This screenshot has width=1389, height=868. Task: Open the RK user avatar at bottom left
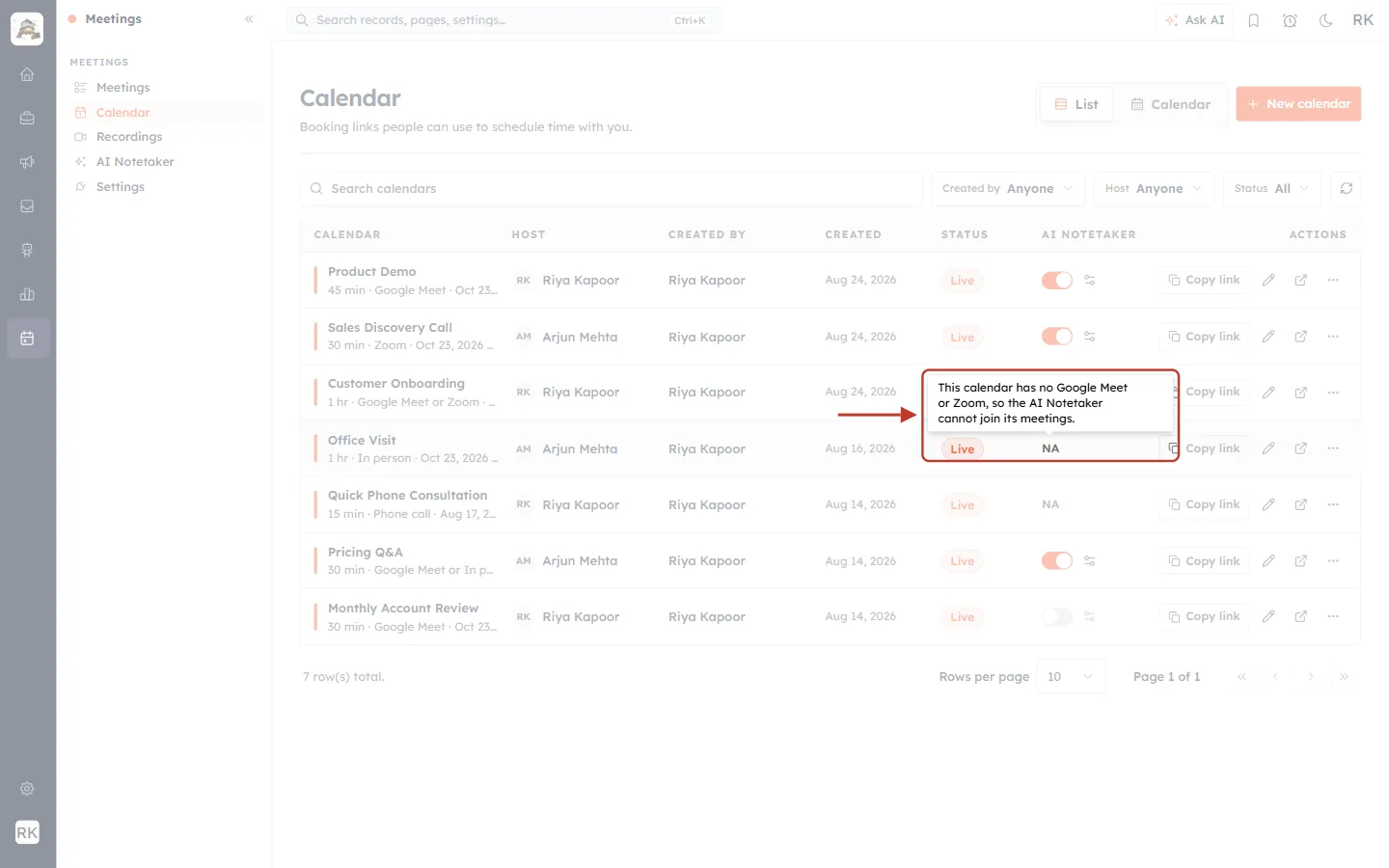pos(27,832)
